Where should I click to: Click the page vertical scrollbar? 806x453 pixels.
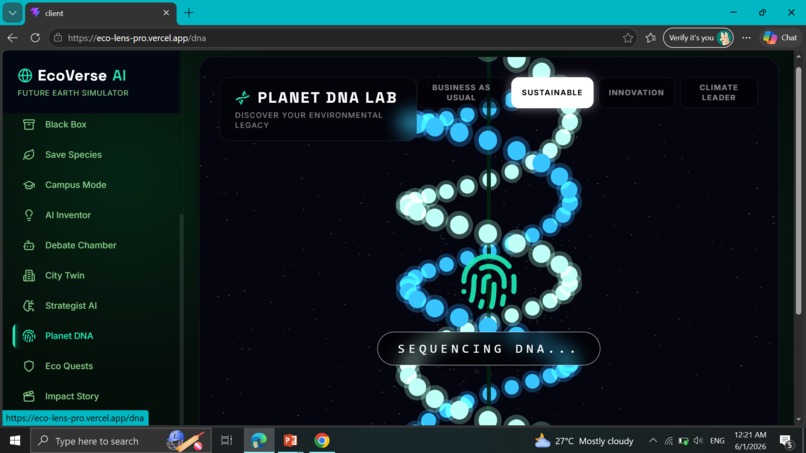tap(798, 190)
